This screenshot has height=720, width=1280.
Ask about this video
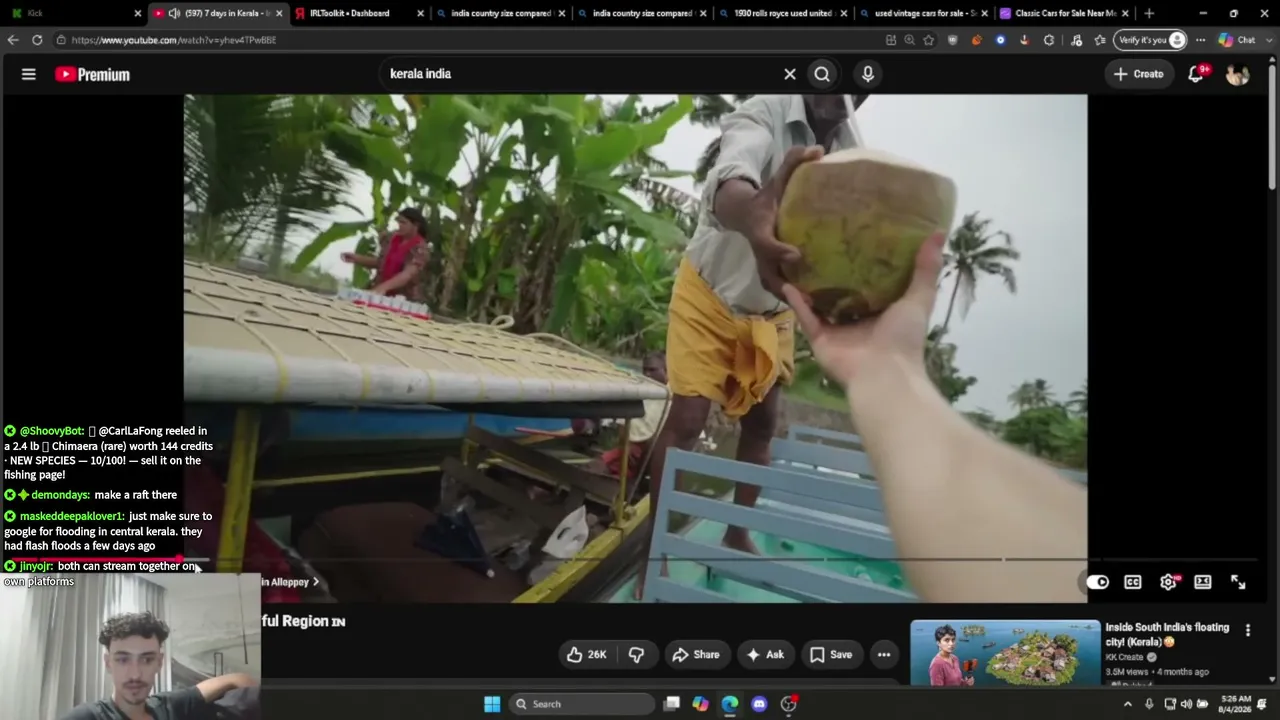765,655
